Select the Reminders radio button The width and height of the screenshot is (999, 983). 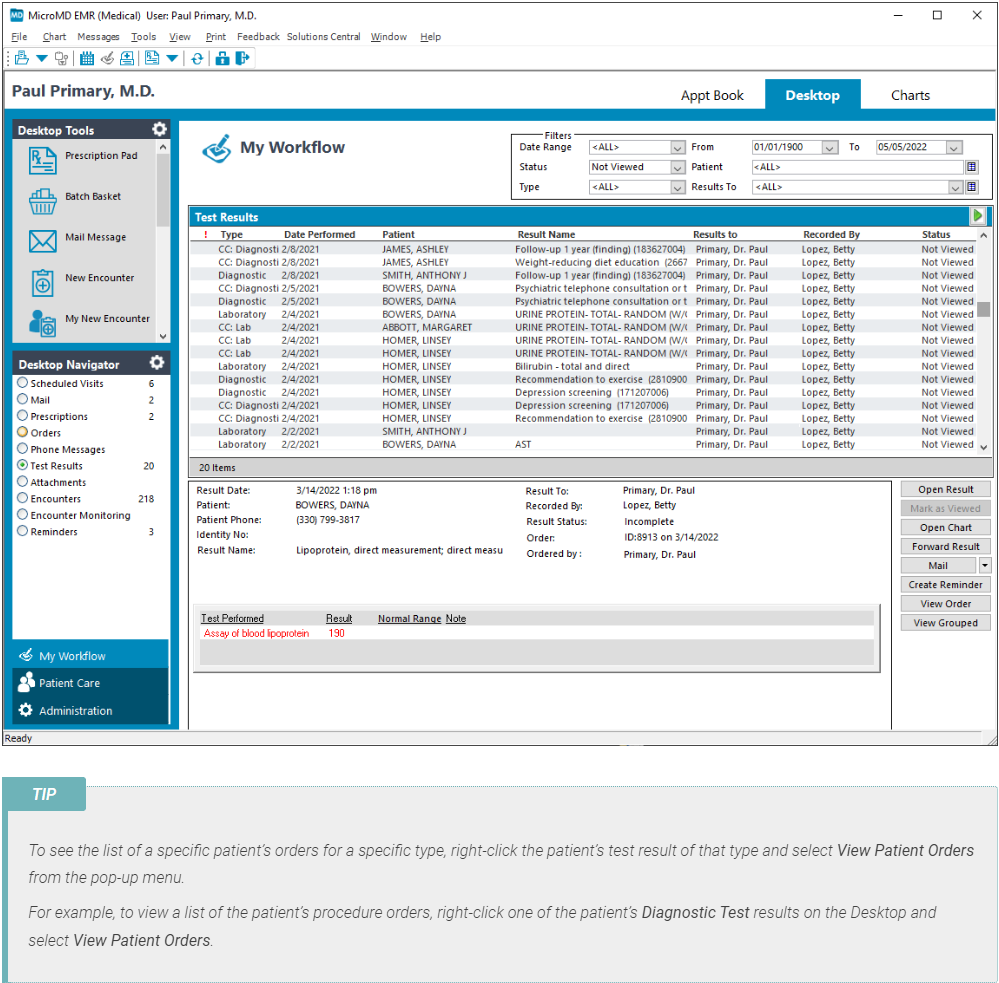click(22, 531)
